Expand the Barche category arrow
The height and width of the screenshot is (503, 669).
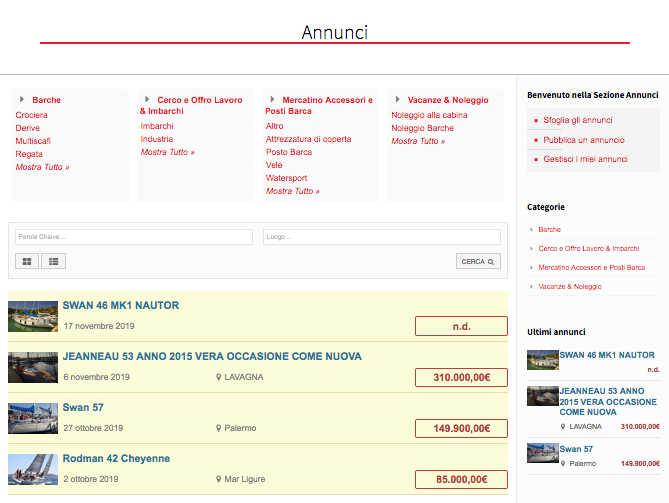pos(22,100)
